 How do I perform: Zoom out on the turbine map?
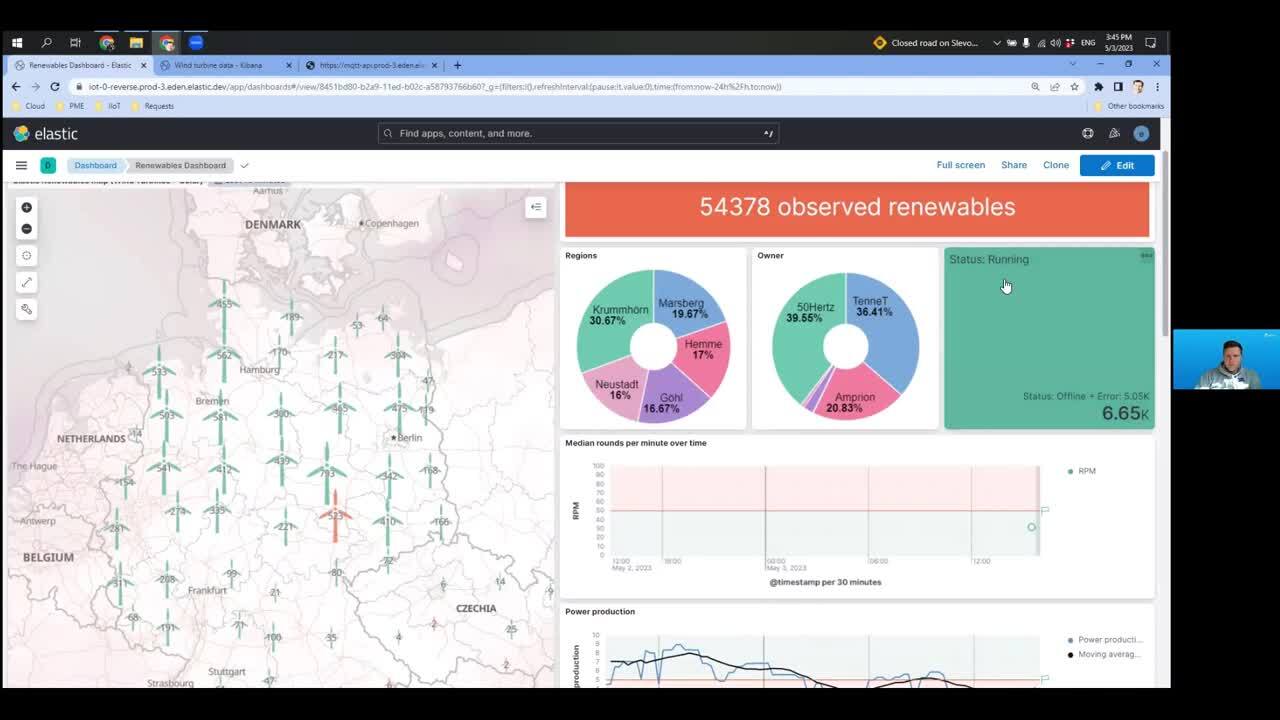(27, 229)
